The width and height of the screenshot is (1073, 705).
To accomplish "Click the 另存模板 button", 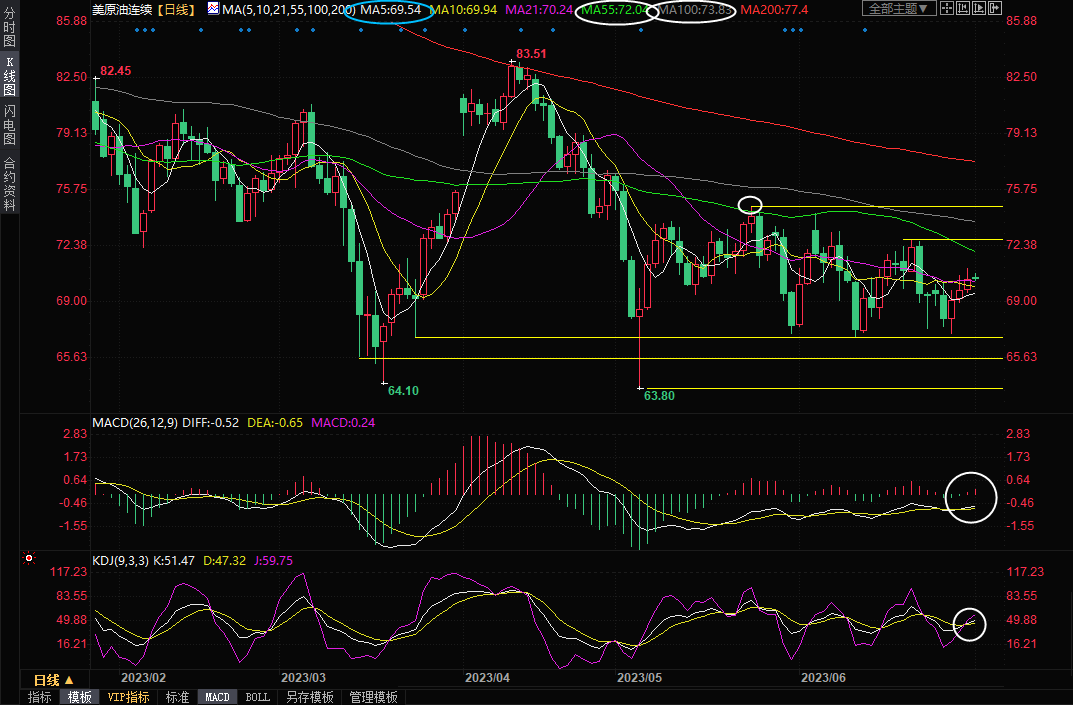I will pyautogui.click(x=309, y=697).
